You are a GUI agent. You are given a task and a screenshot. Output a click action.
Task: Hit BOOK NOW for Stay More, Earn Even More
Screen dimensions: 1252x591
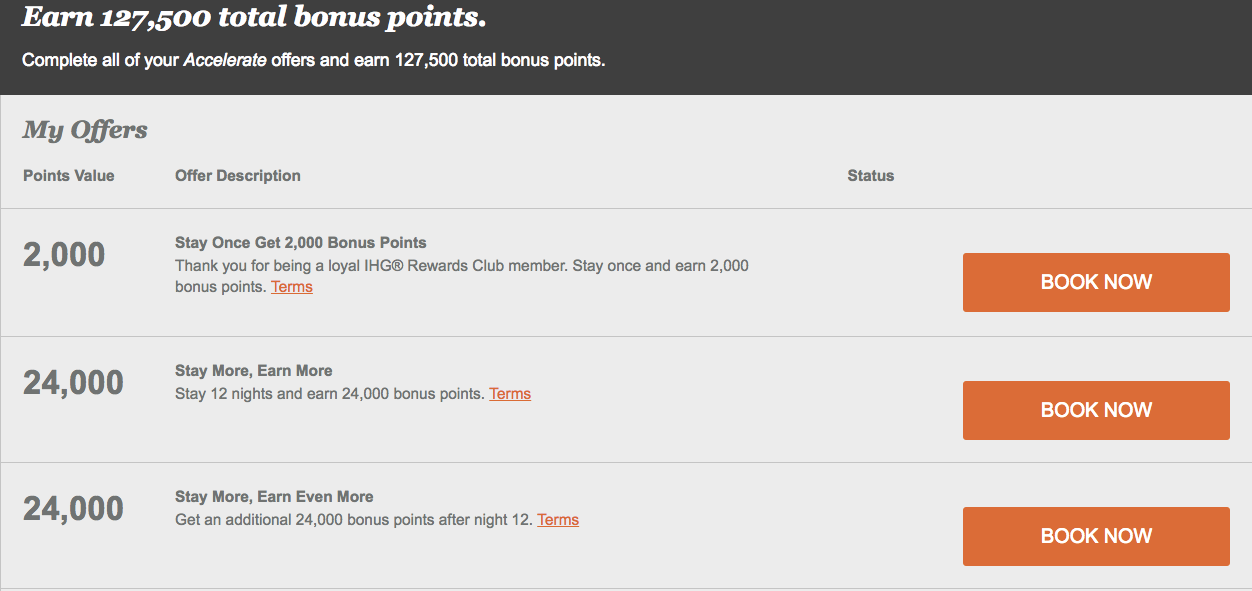click(1096, 536)
